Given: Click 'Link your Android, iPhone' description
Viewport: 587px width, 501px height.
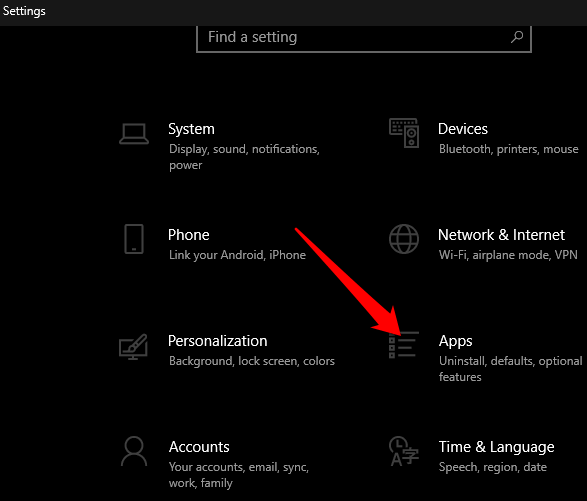Looking at the screenshot, I should pos(237,255).
